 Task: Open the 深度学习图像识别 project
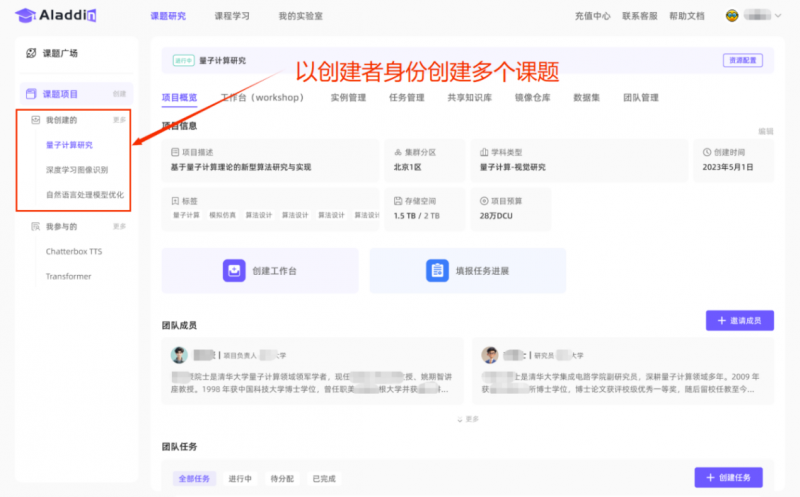pyautogui.click(x=77, y=170)
